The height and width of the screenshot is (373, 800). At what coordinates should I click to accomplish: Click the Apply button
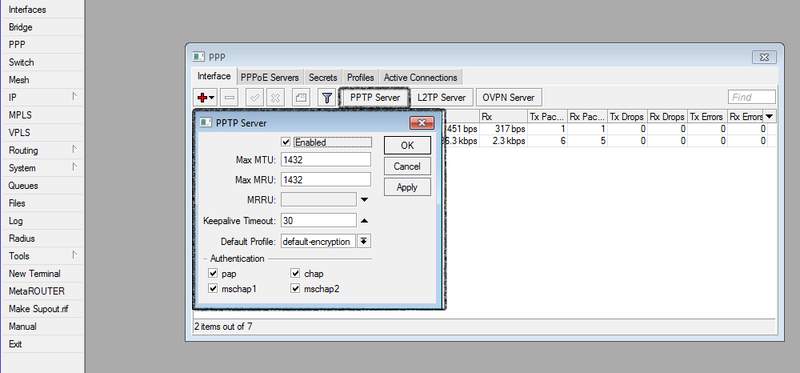click(407, 187)
